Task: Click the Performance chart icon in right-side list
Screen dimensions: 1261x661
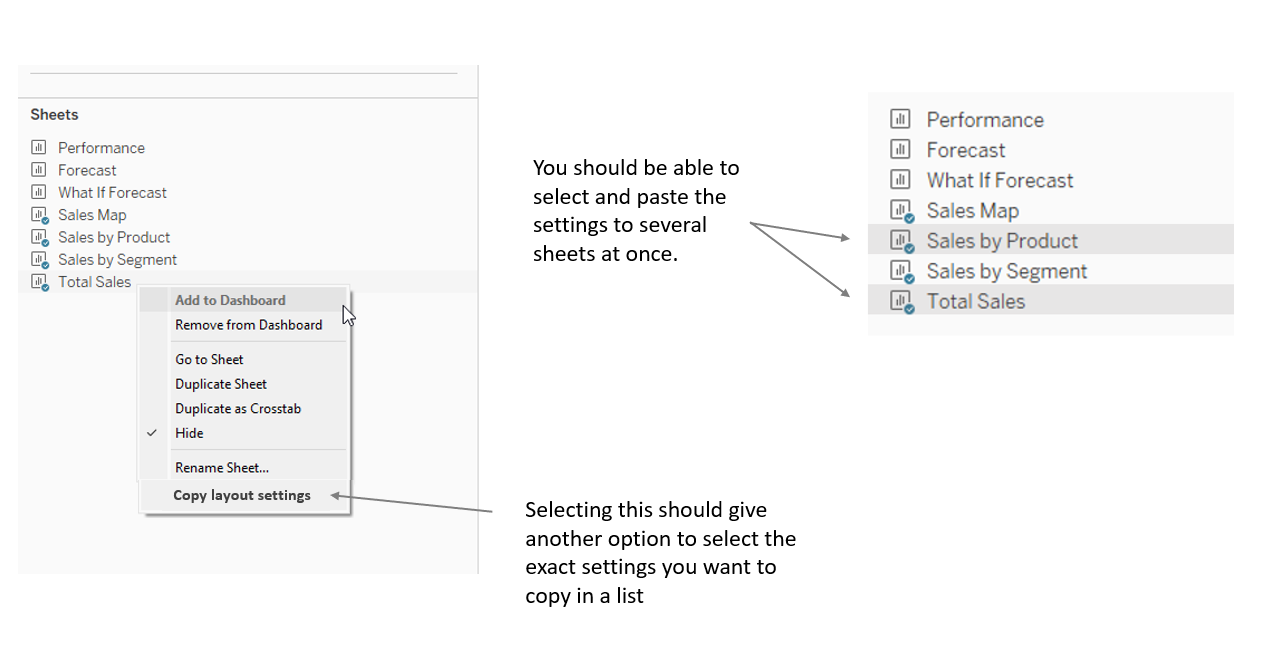Action: 900,119
